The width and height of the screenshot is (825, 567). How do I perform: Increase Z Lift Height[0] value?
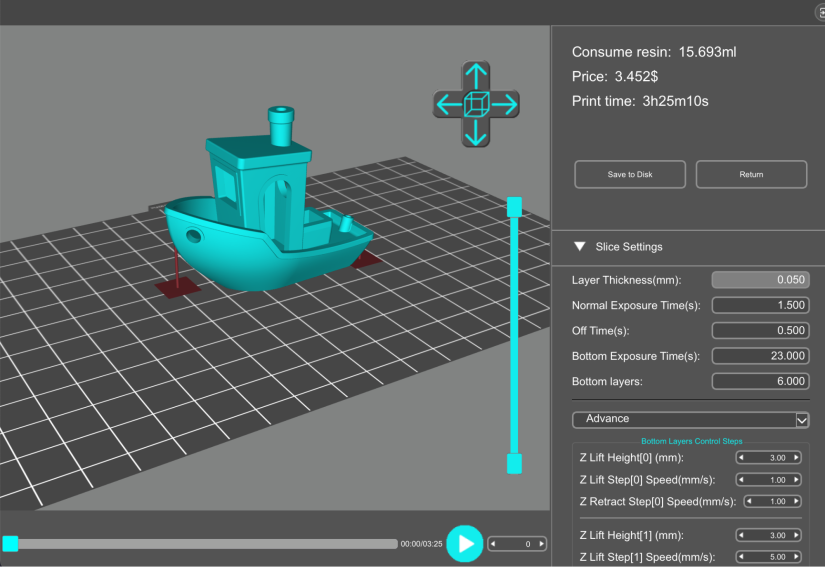(x=797, y=457)
